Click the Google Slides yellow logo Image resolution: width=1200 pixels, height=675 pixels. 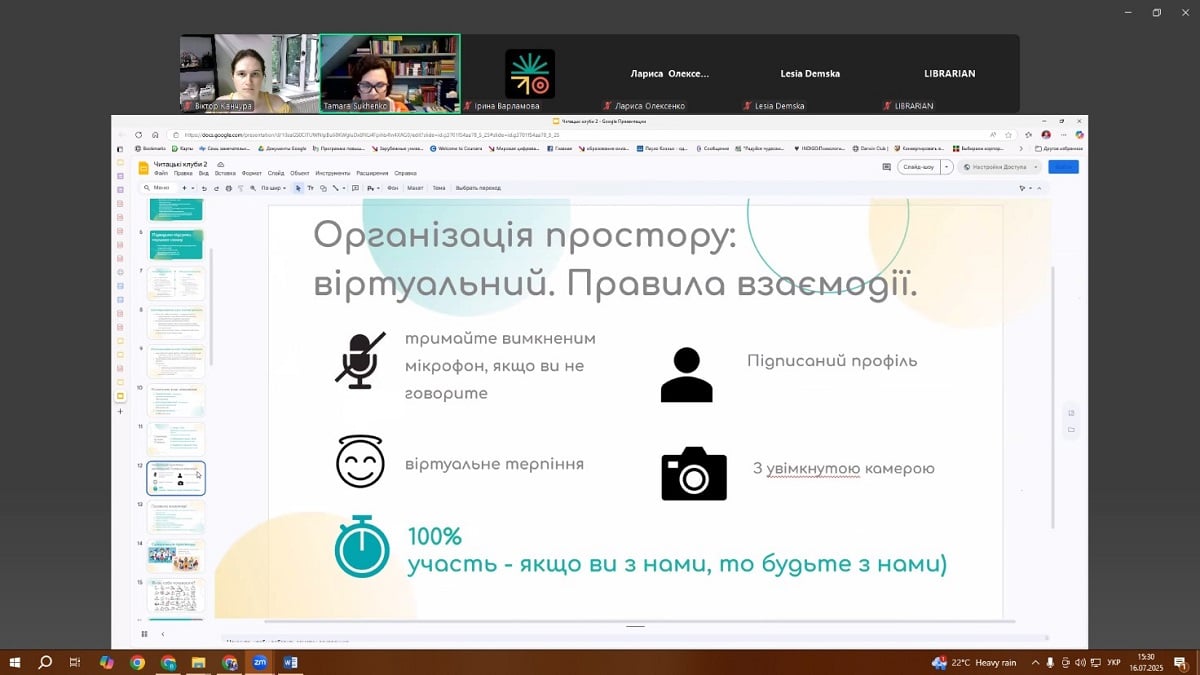[143, 167]
